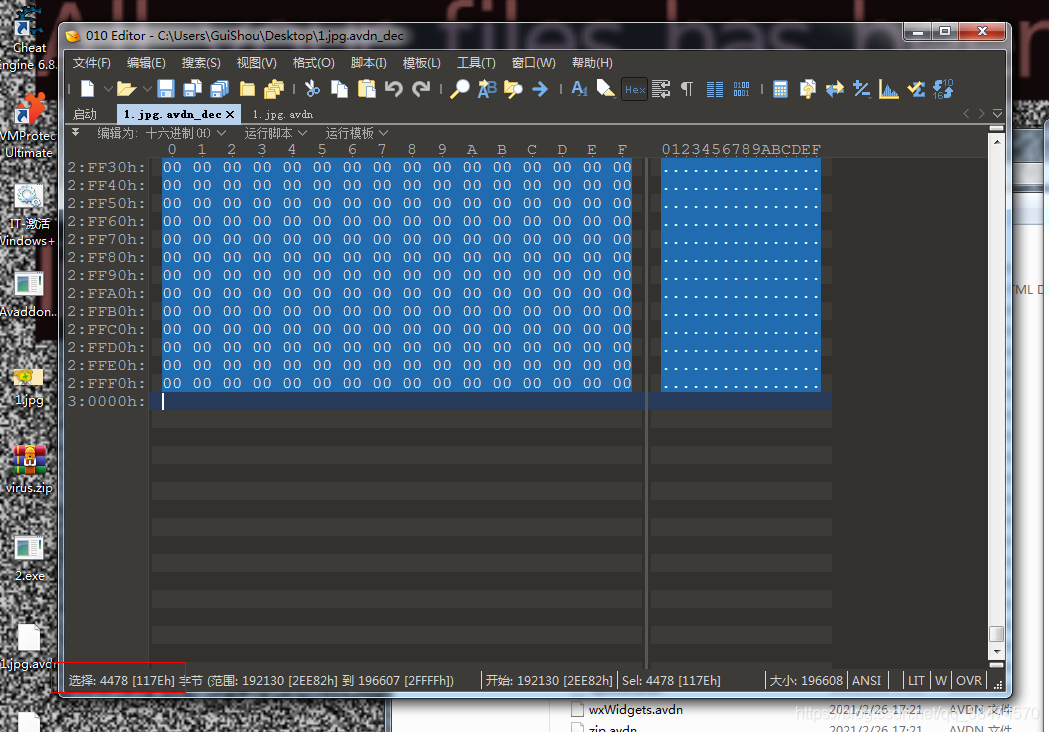Open Find in Files icon
Viewport: 1049px width, 732px height.
(x=513, y=88)
